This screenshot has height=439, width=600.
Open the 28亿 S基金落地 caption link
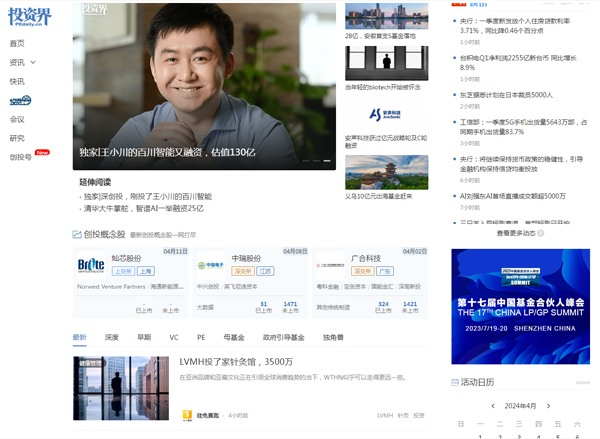(x=380, y=36)
